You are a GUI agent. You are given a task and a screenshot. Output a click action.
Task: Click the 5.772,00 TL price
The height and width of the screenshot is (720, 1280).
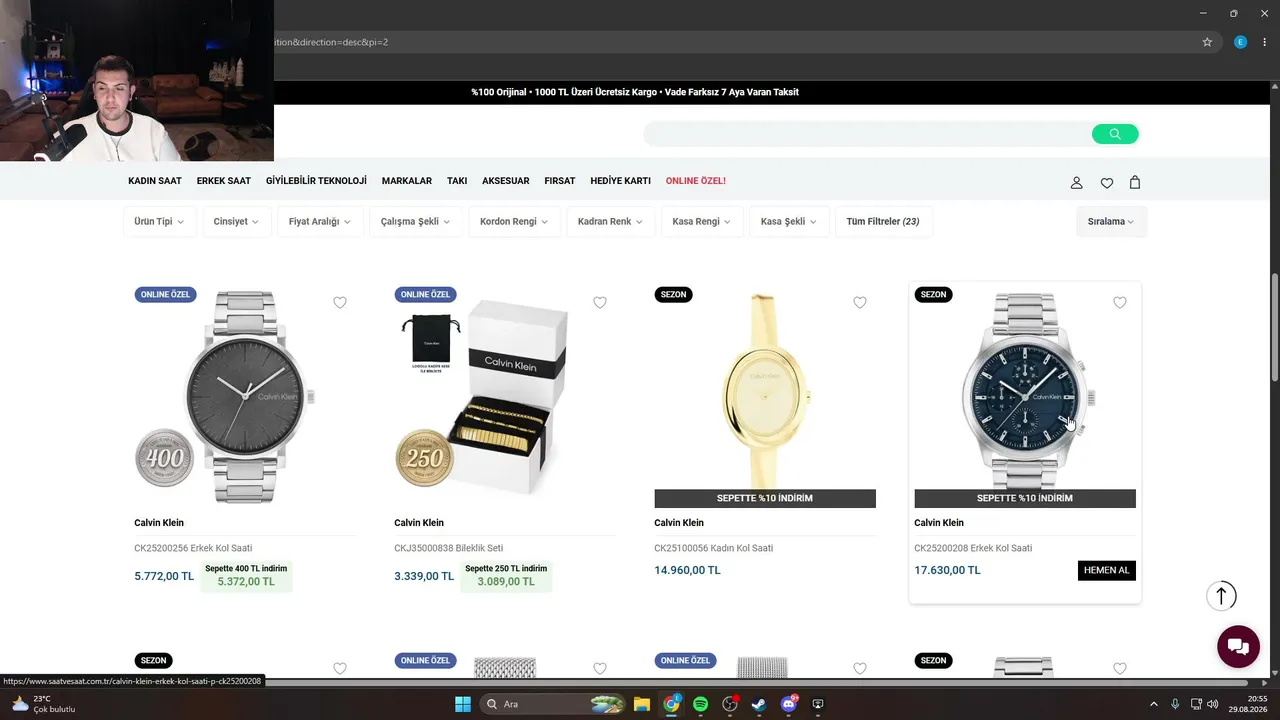pyautogui.click(x=164, y=576)
